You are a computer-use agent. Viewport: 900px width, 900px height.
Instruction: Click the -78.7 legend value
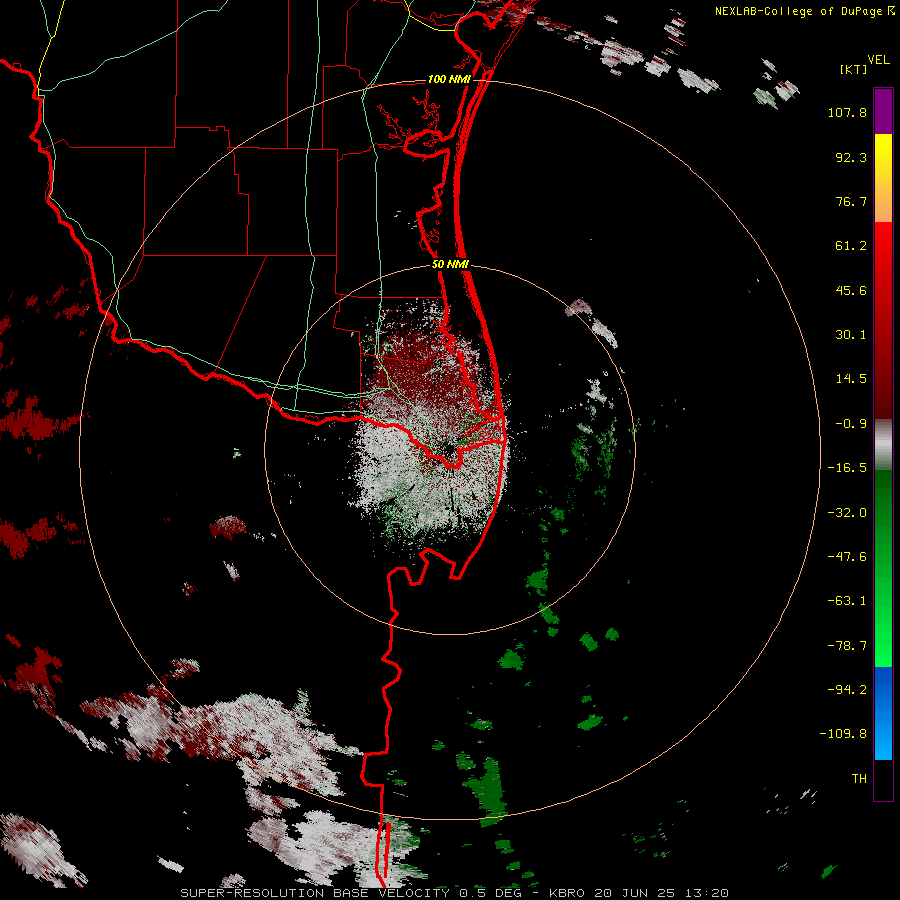click(x=847, y=646)
